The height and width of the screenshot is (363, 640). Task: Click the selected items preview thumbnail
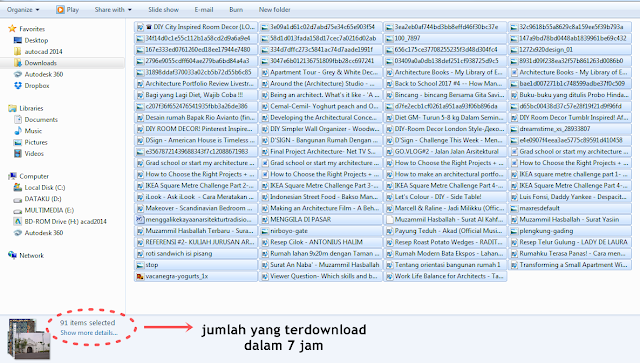(29, 339)
